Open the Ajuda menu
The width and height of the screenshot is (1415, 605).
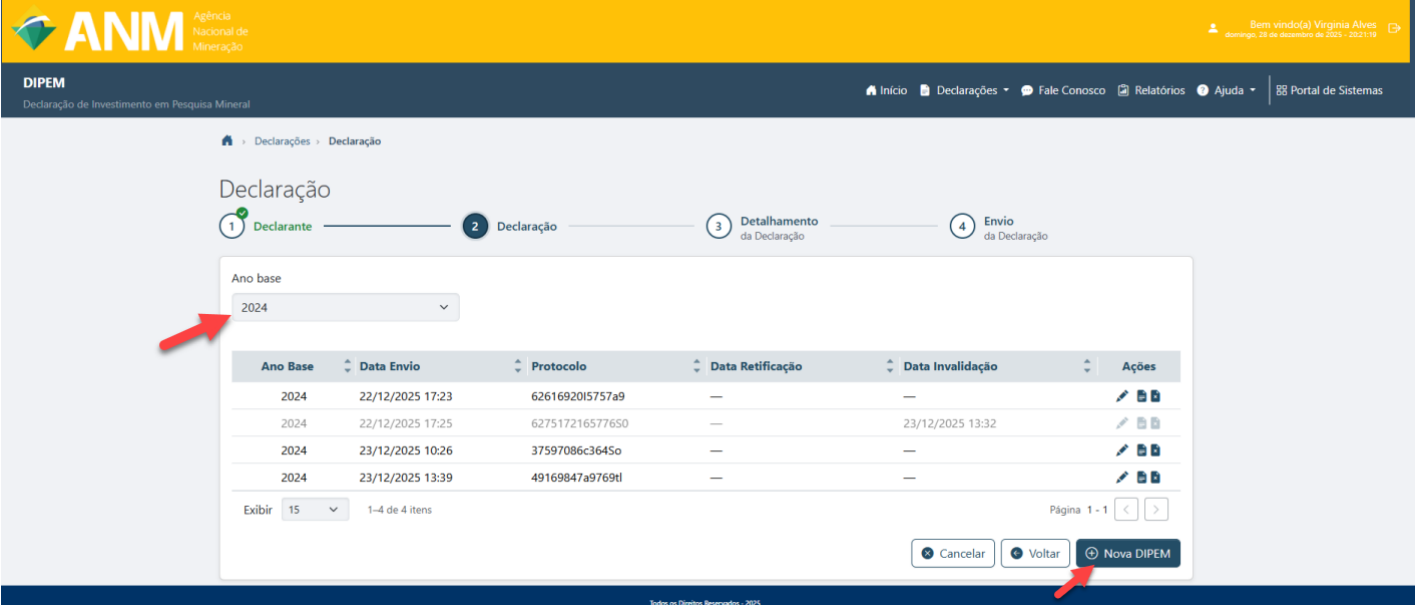1227,90
